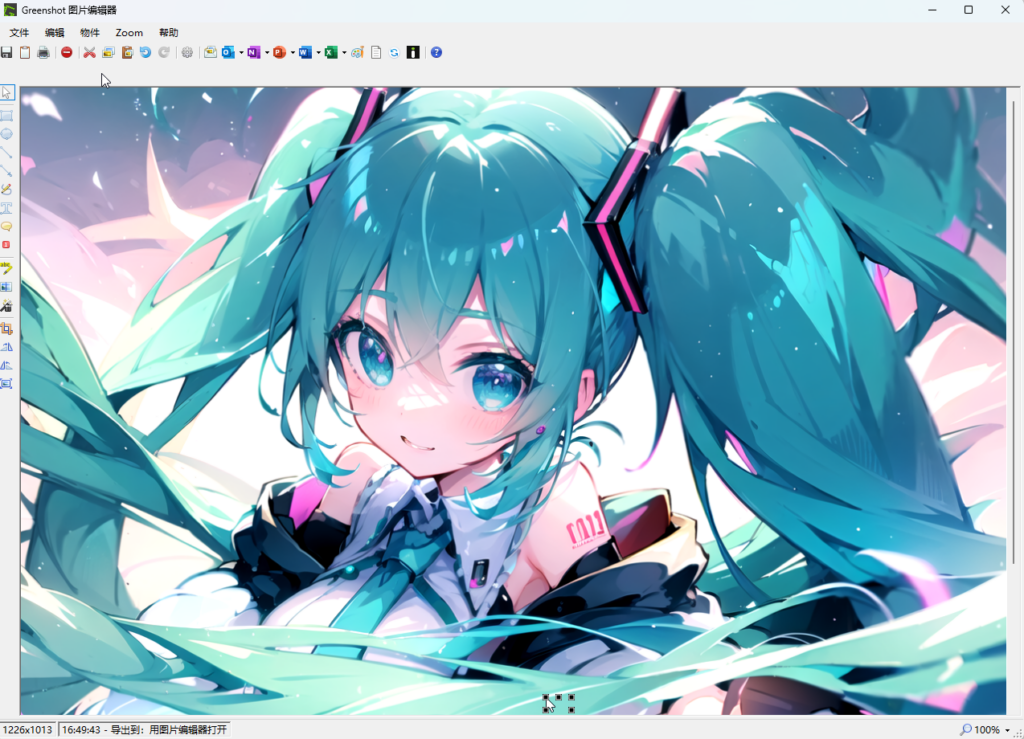Open the 帮助 menu
The height and width of the screenshot is (739, 1024).
point(168,33)
